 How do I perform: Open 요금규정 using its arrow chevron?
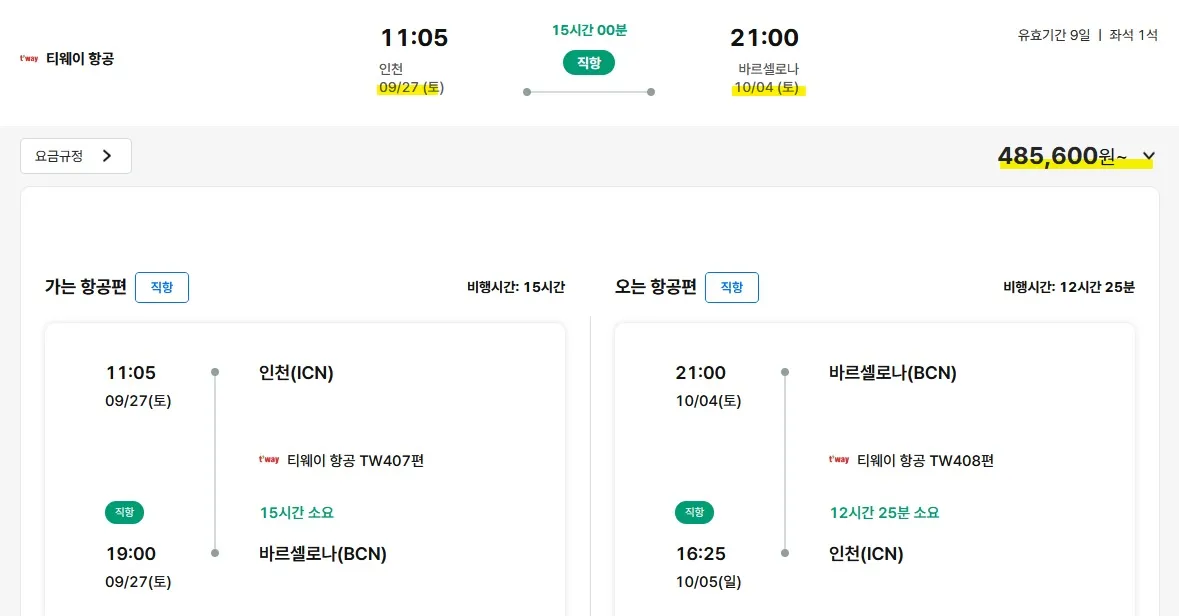click(107, 156)
